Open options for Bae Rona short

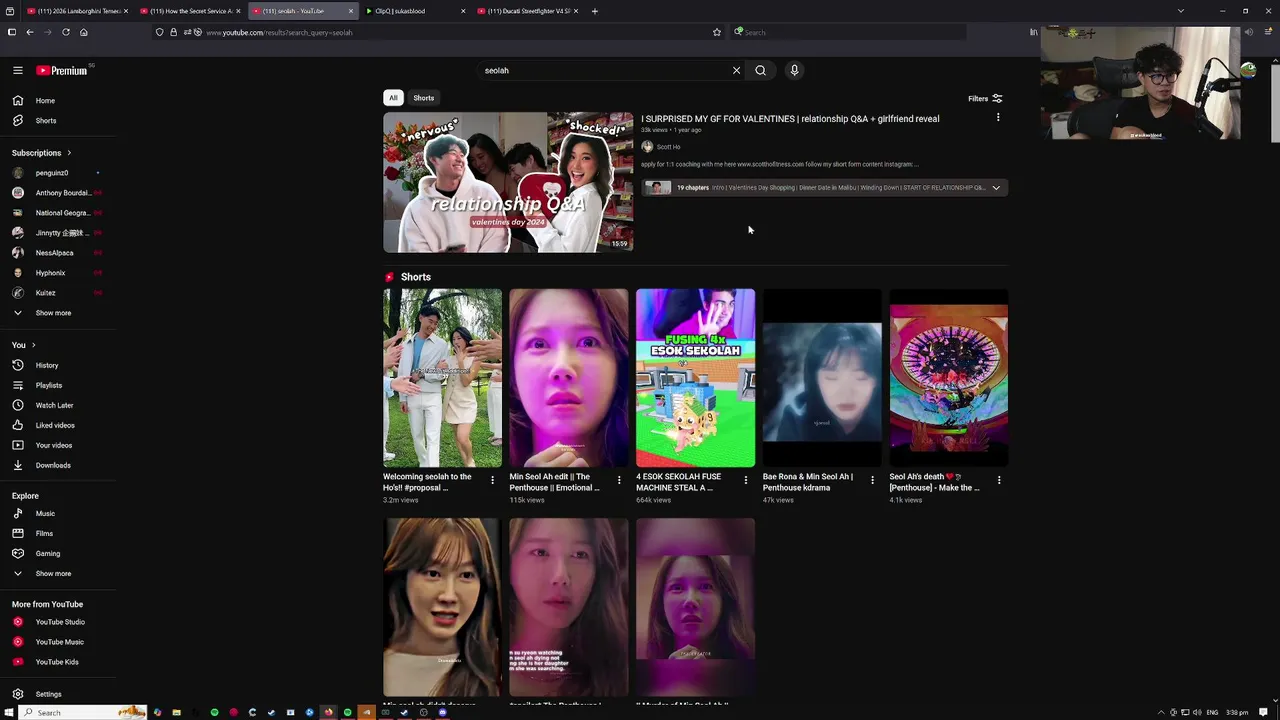click(872, 480)
